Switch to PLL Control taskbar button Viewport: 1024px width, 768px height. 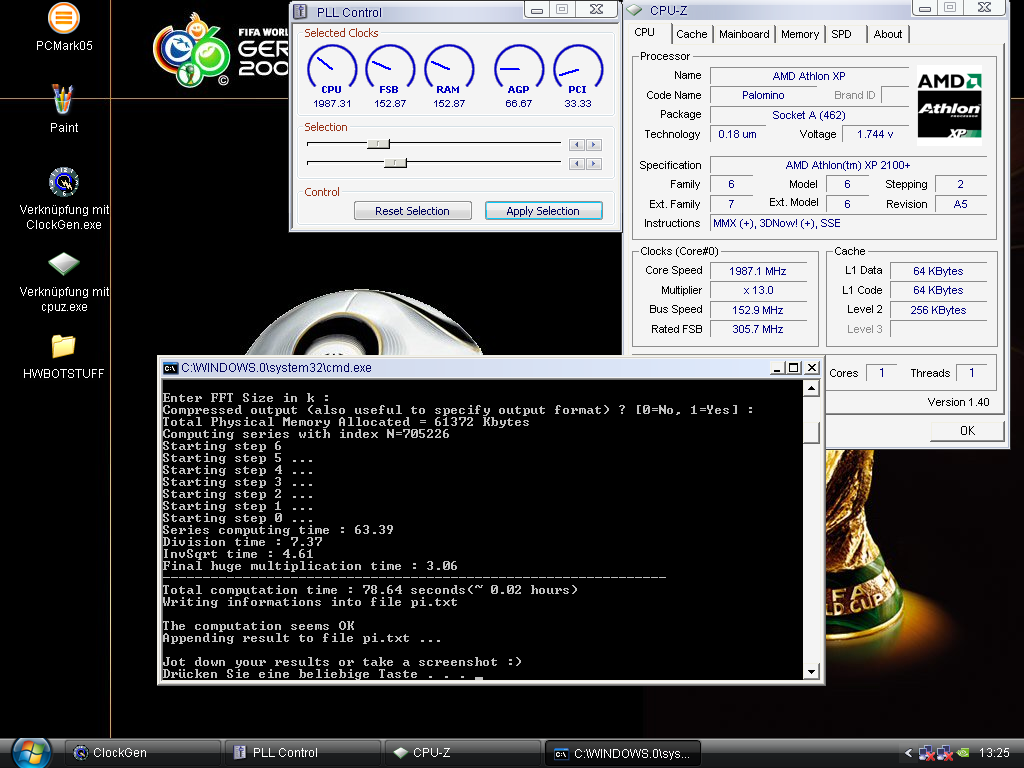click(x=303, y=753)
